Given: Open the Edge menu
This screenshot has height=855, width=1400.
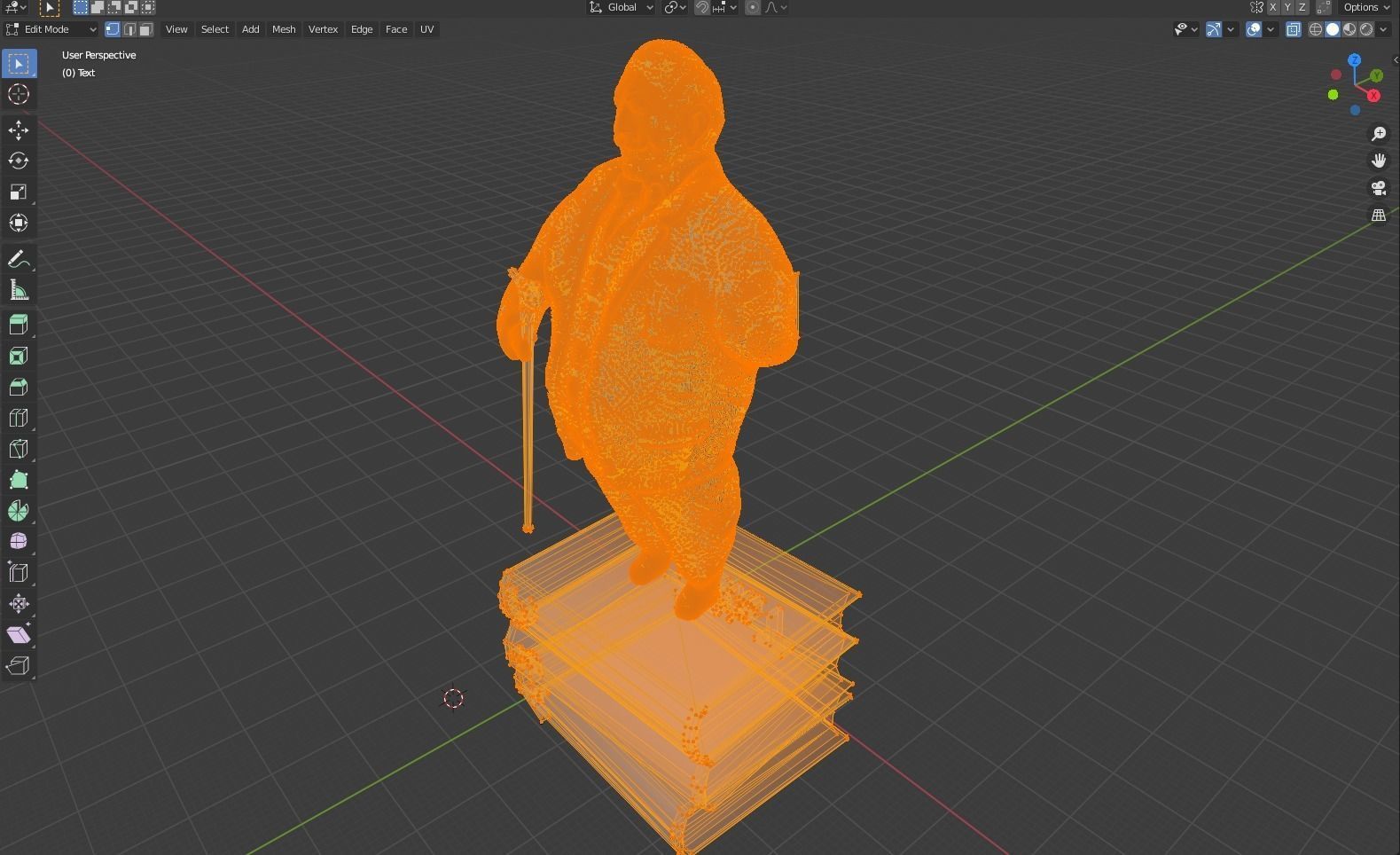Looking at the screenshot, I should (x=362, y=29).
